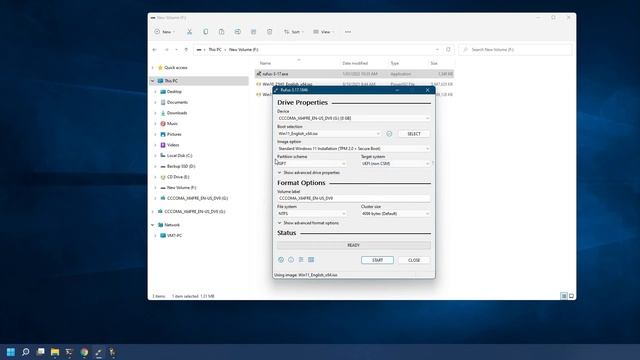Select Quick access in navigation pane

tap(176, 68)
